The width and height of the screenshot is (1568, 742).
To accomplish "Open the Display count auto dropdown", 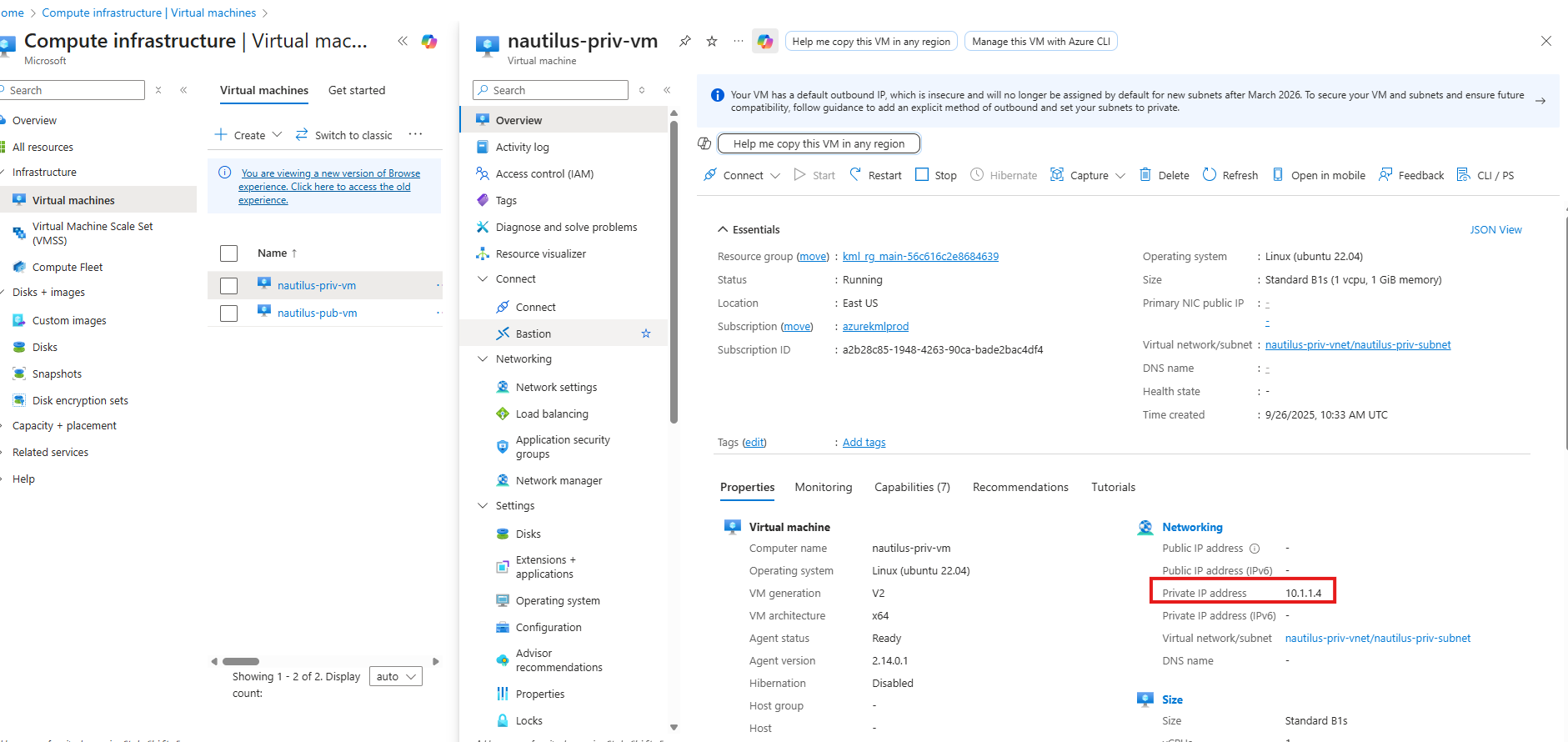I will [396, 676].
